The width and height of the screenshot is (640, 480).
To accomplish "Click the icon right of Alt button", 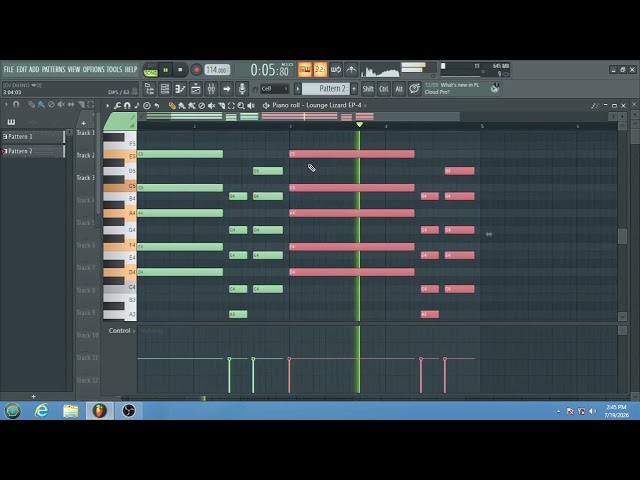I will [x=414, y=89].
